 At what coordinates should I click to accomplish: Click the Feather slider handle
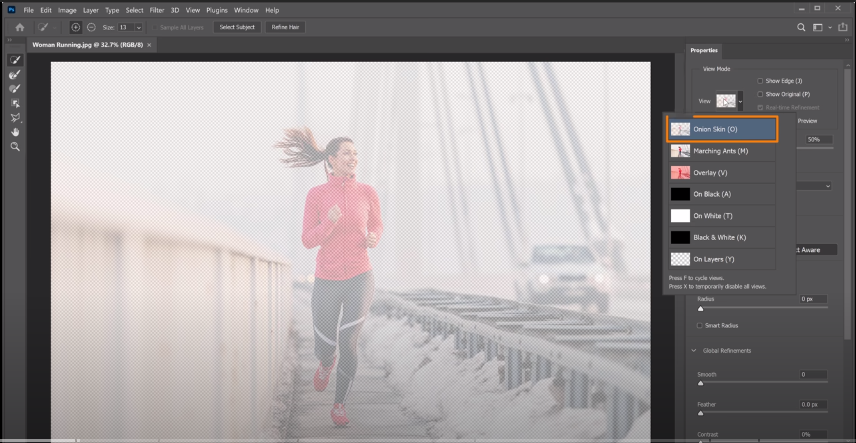click(x=700, y=413)
